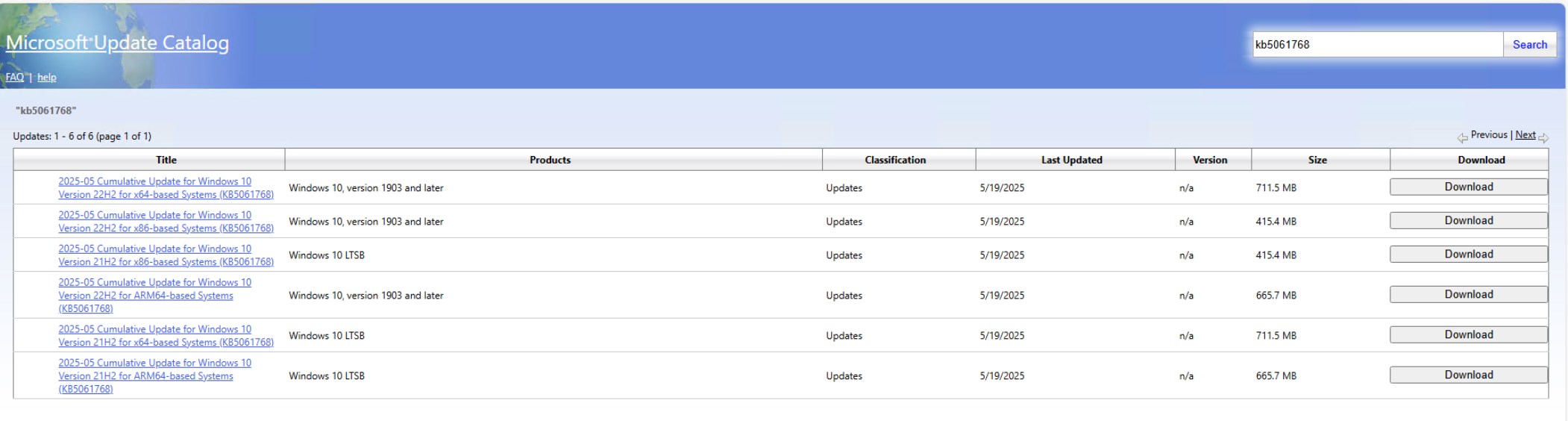Click the 5/19/2025 date in the 22H2 x64 row

[x=1002, y=187]
